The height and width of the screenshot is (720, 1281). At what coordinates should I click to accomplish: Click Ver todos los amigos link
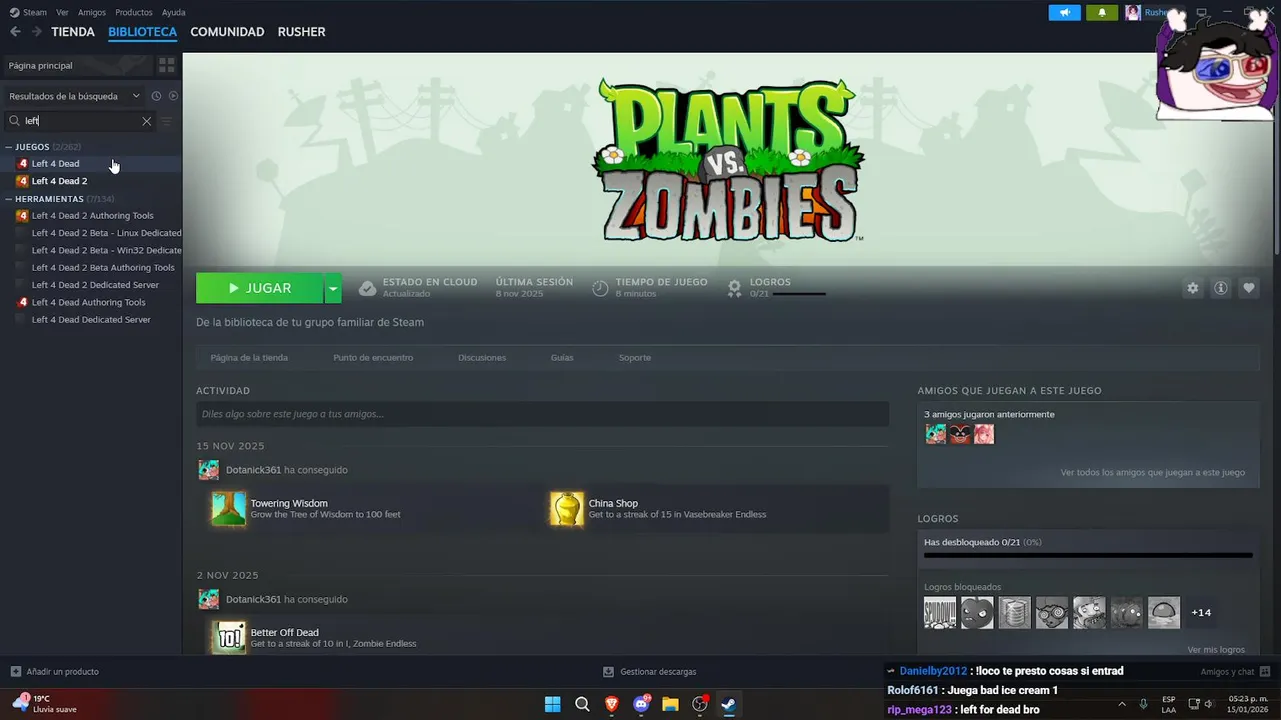pos(1152,473)
